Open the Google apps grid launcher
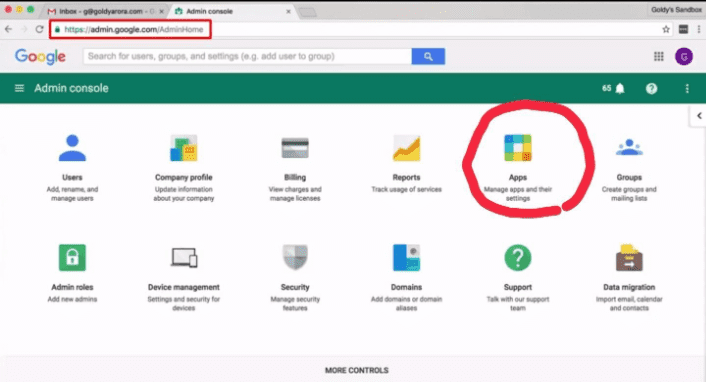Screen dimensions: 706x382 coord(659,56)
